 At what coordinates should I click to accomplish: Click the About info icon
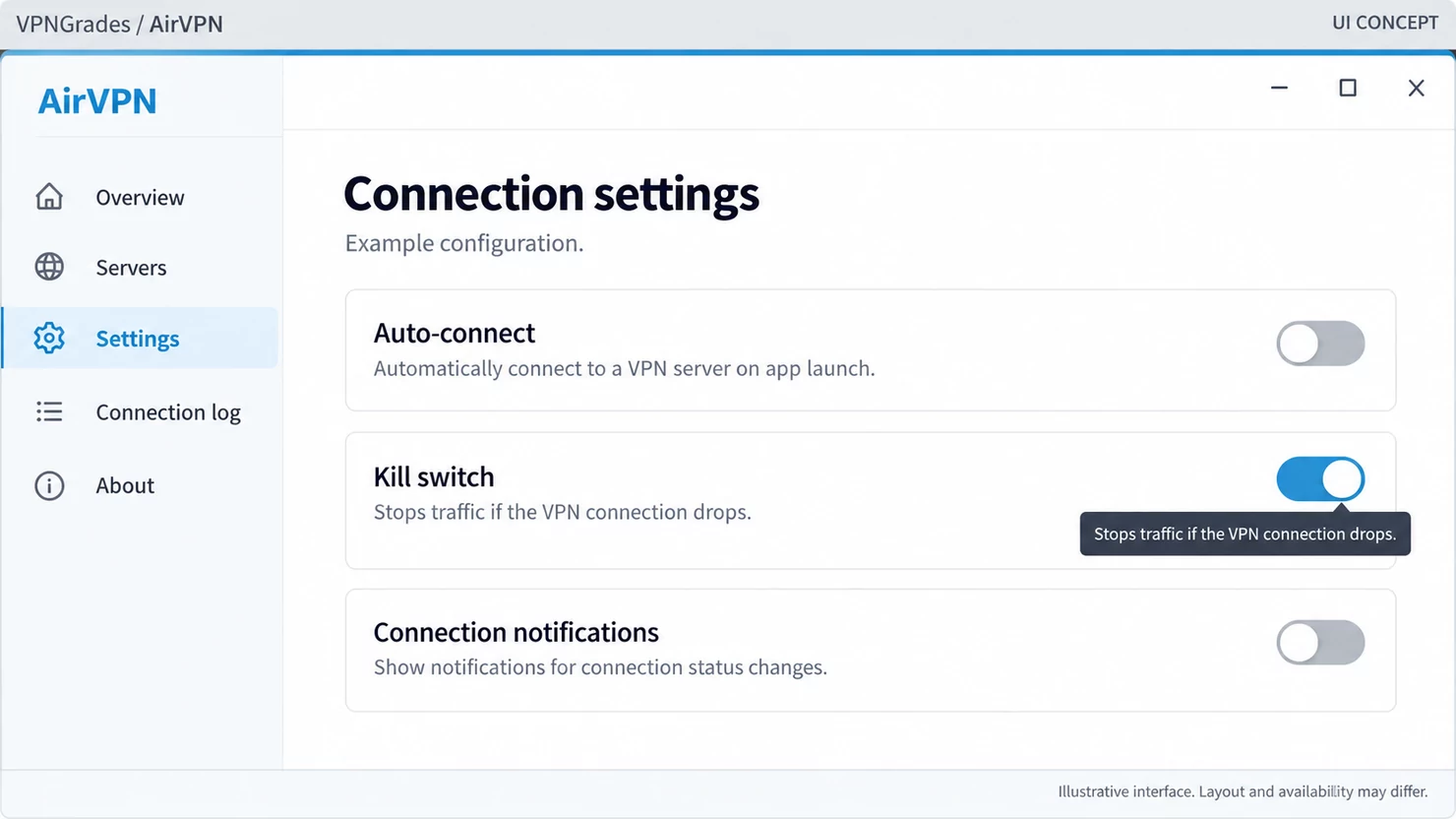[x=49, y=485]
